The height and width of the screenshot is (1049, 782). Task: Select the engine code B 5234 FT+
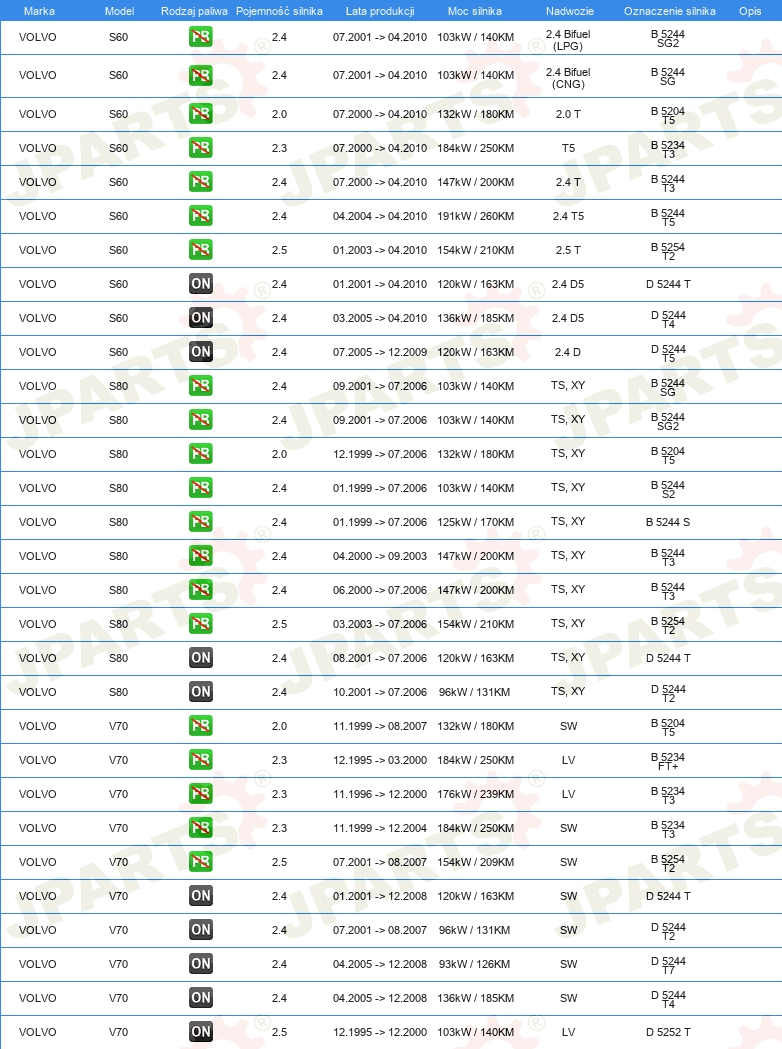tap(668, 761)
